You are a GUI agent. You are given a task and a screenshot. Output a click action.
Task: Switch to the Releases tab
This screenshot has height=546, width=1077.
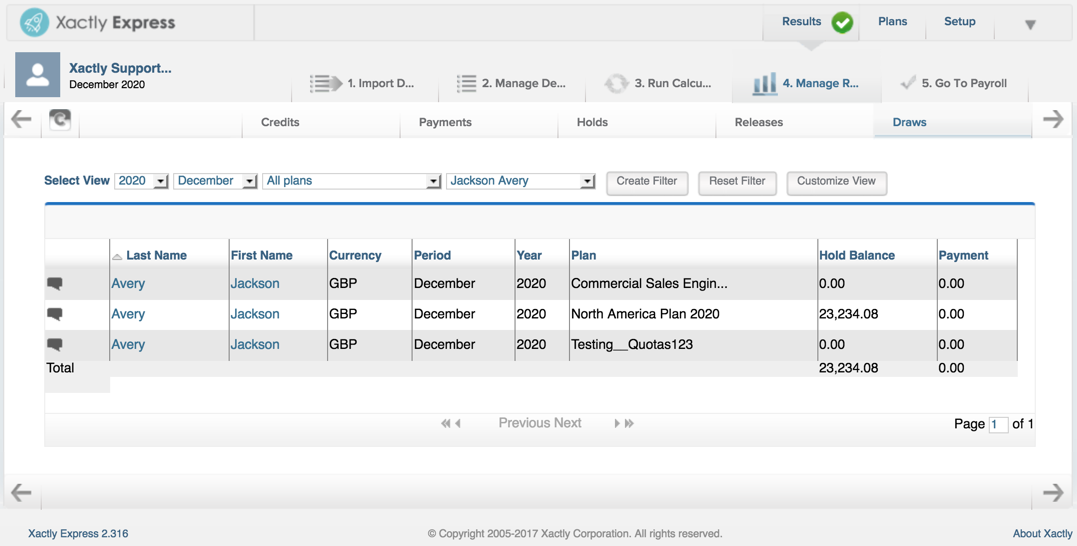pyautogui.click(x=759, y=122)
